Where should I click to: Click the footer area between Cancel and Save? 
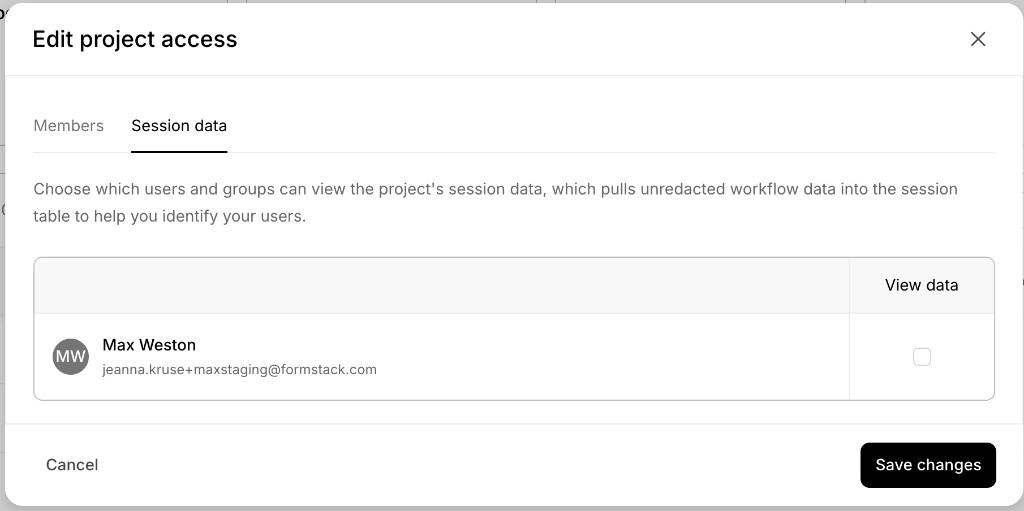point(479,465)
